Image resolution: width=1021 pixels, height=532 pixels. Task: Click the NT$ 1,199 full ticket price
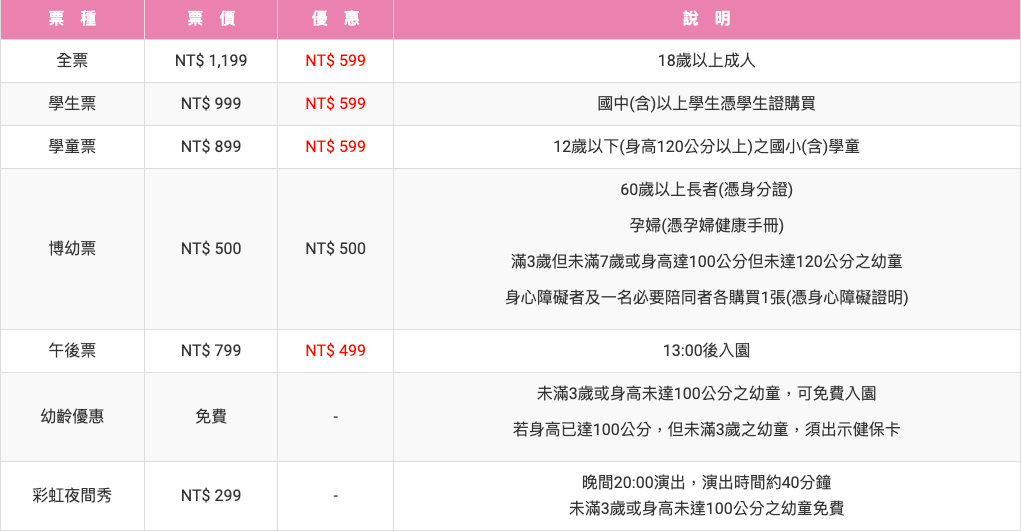pyautogui.click(x=211, y=61)
